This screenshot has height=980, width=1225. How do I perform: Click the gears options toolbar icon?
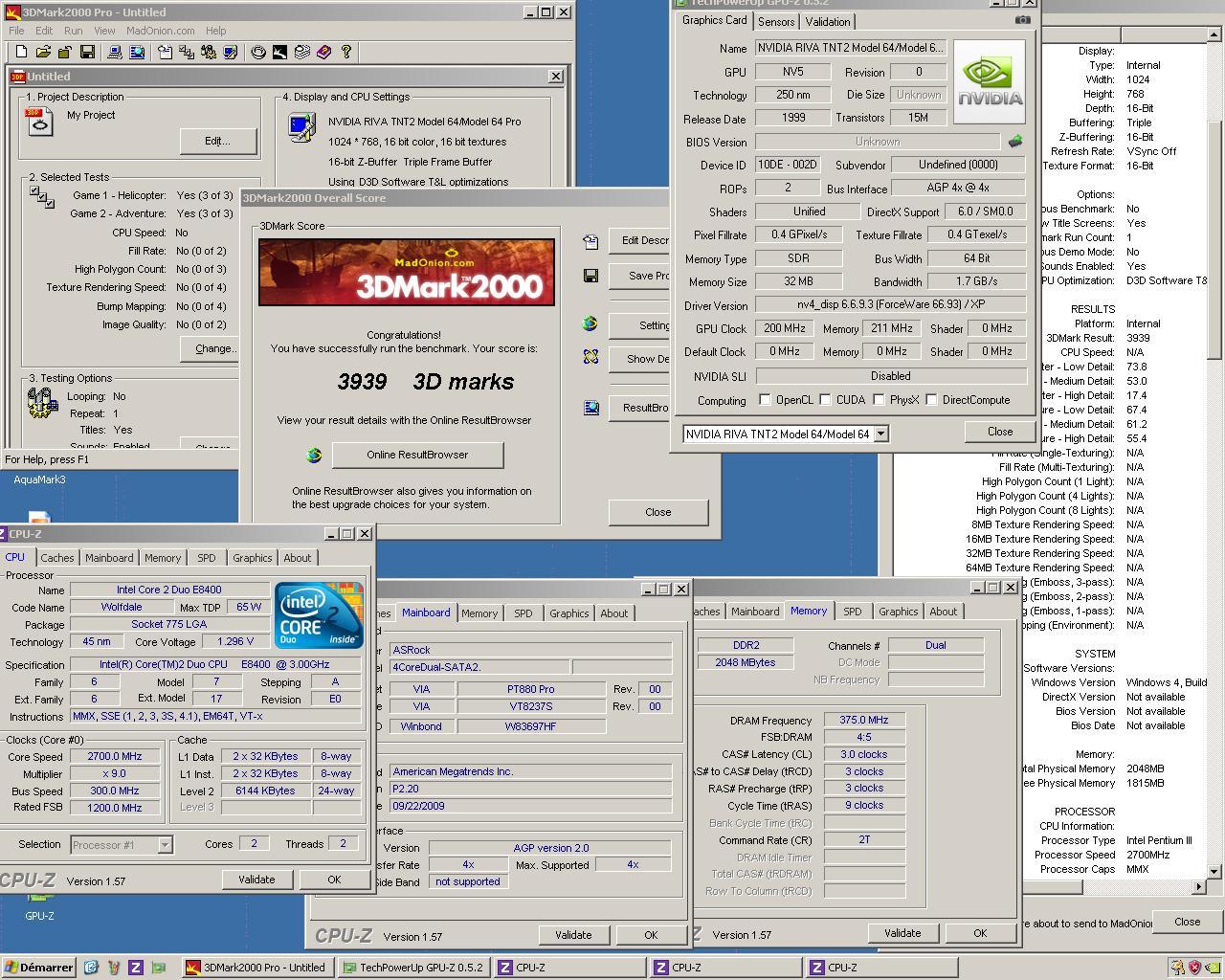pyautogui.click(x=209, y=52)
